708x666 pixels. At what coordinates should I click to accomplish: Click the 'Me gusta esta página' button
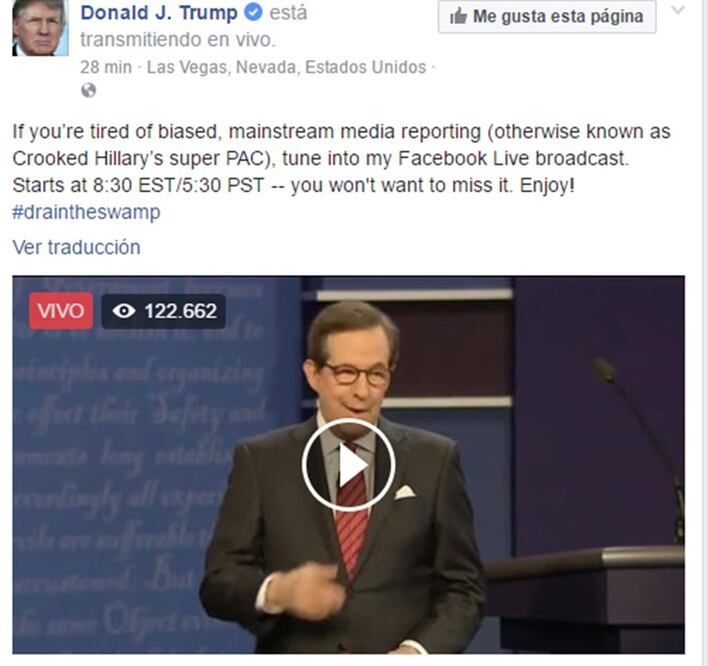547,17
